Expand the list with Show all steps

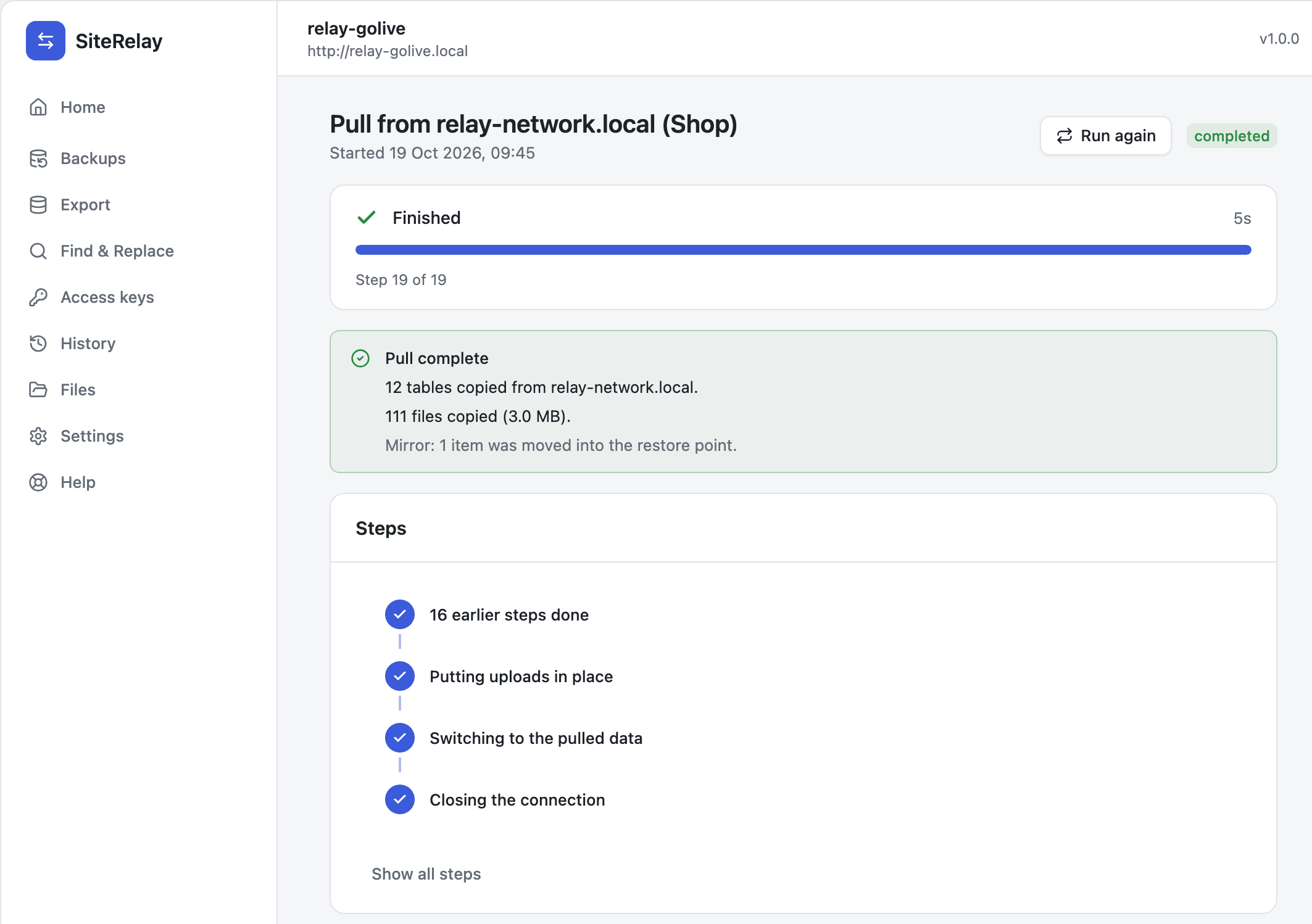pyautogui.click(x=426, y=874)
